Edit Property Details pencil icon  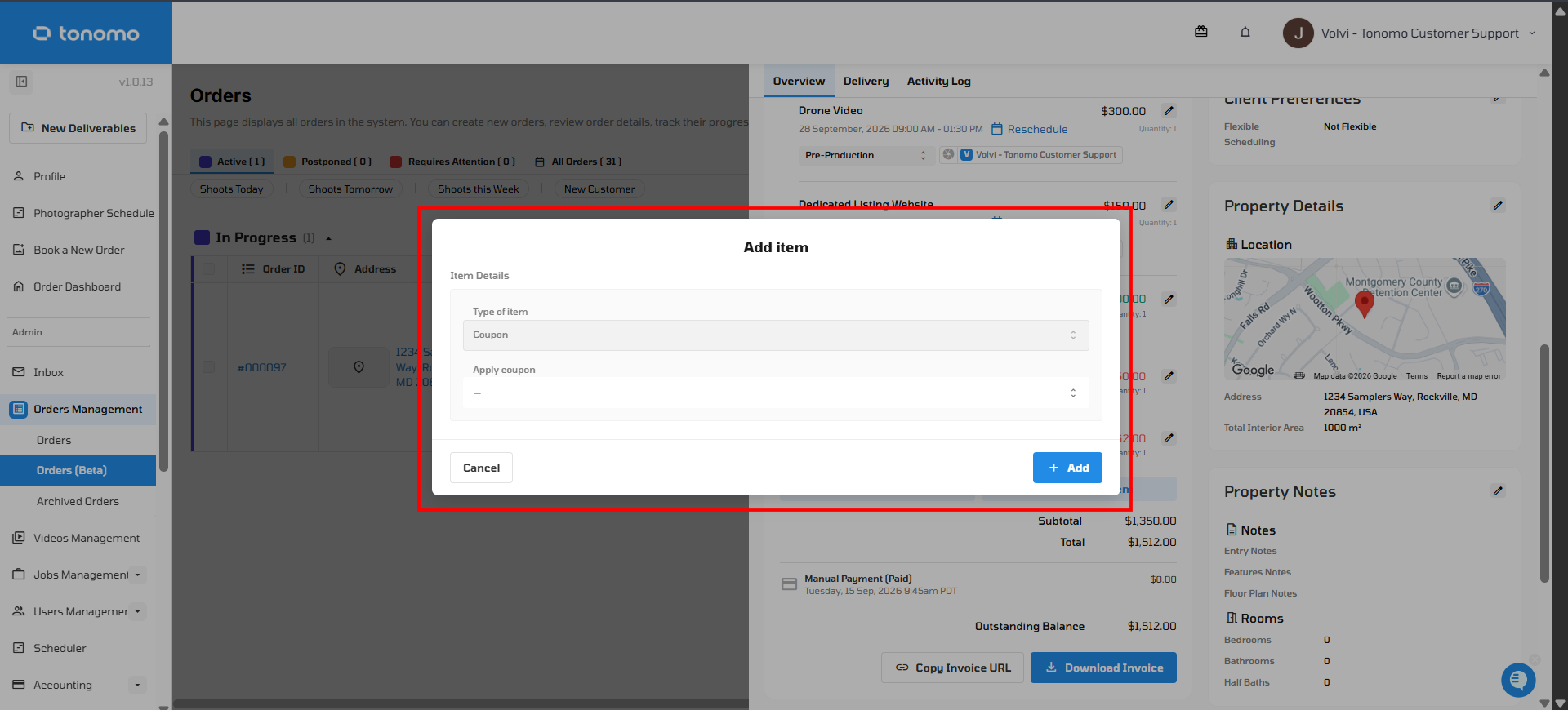(1498, 206)
